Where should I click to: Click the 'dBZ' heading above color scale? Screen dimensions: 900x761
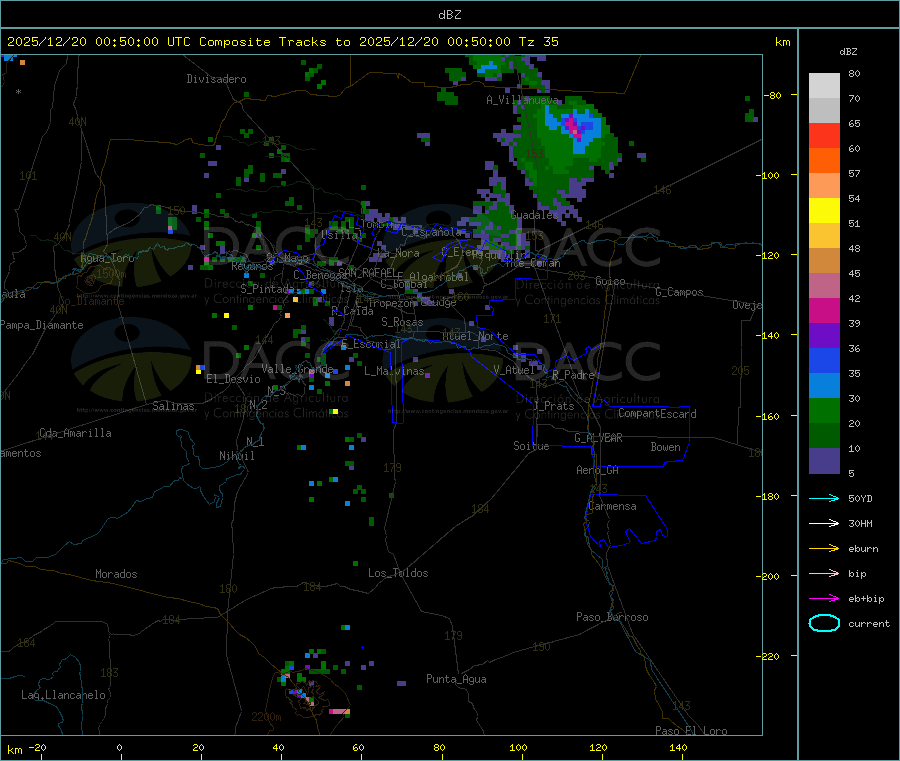click(848, 52)
